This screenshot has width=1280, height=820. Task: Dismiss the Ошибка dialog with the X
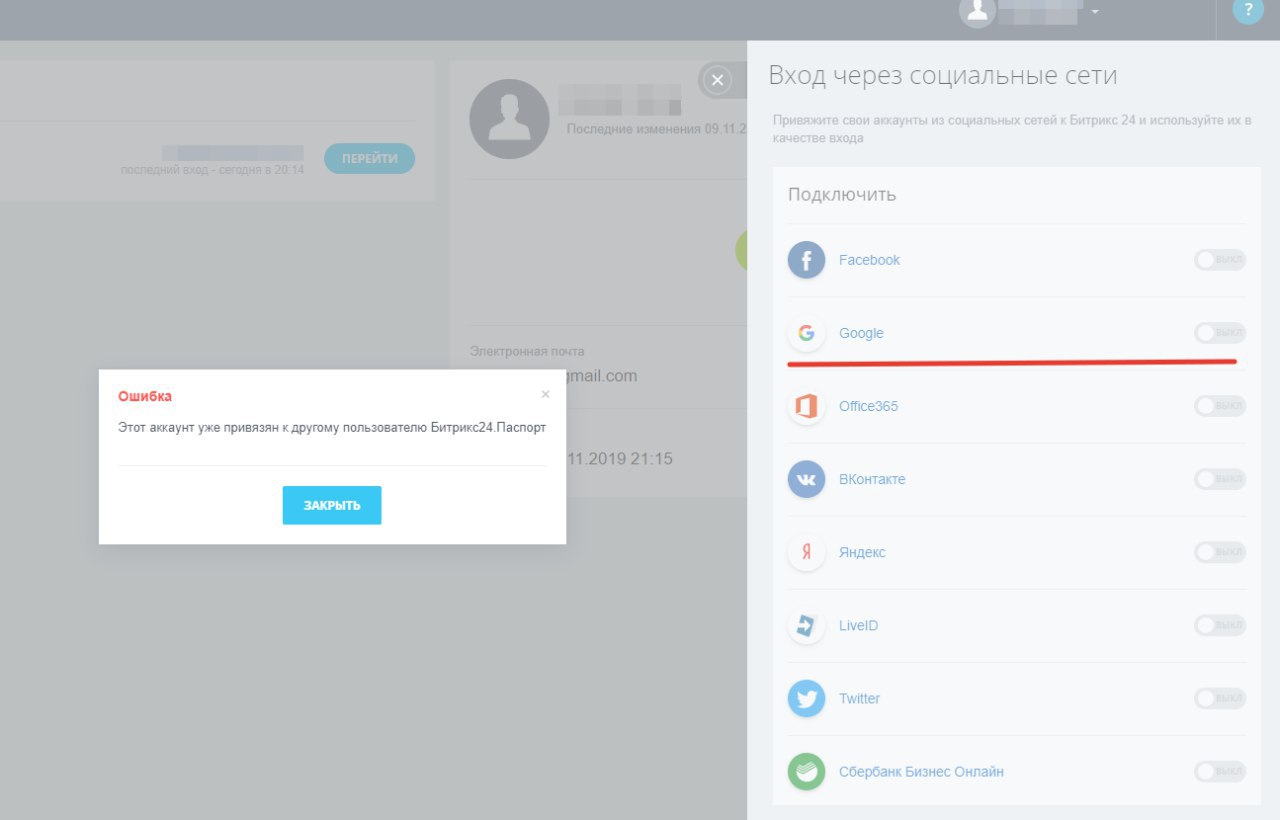tap(545, 394)
